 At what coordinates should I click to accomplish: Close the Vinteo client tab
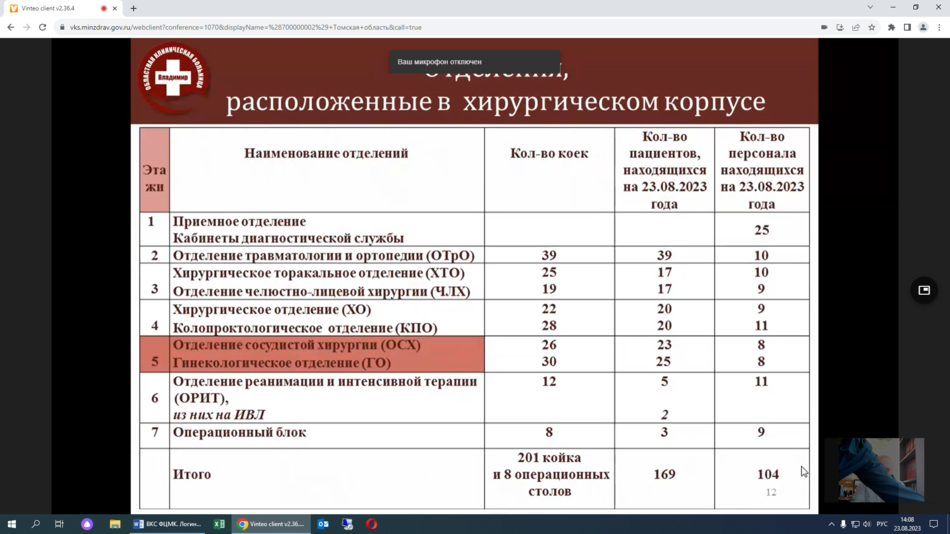click(115, 8)
